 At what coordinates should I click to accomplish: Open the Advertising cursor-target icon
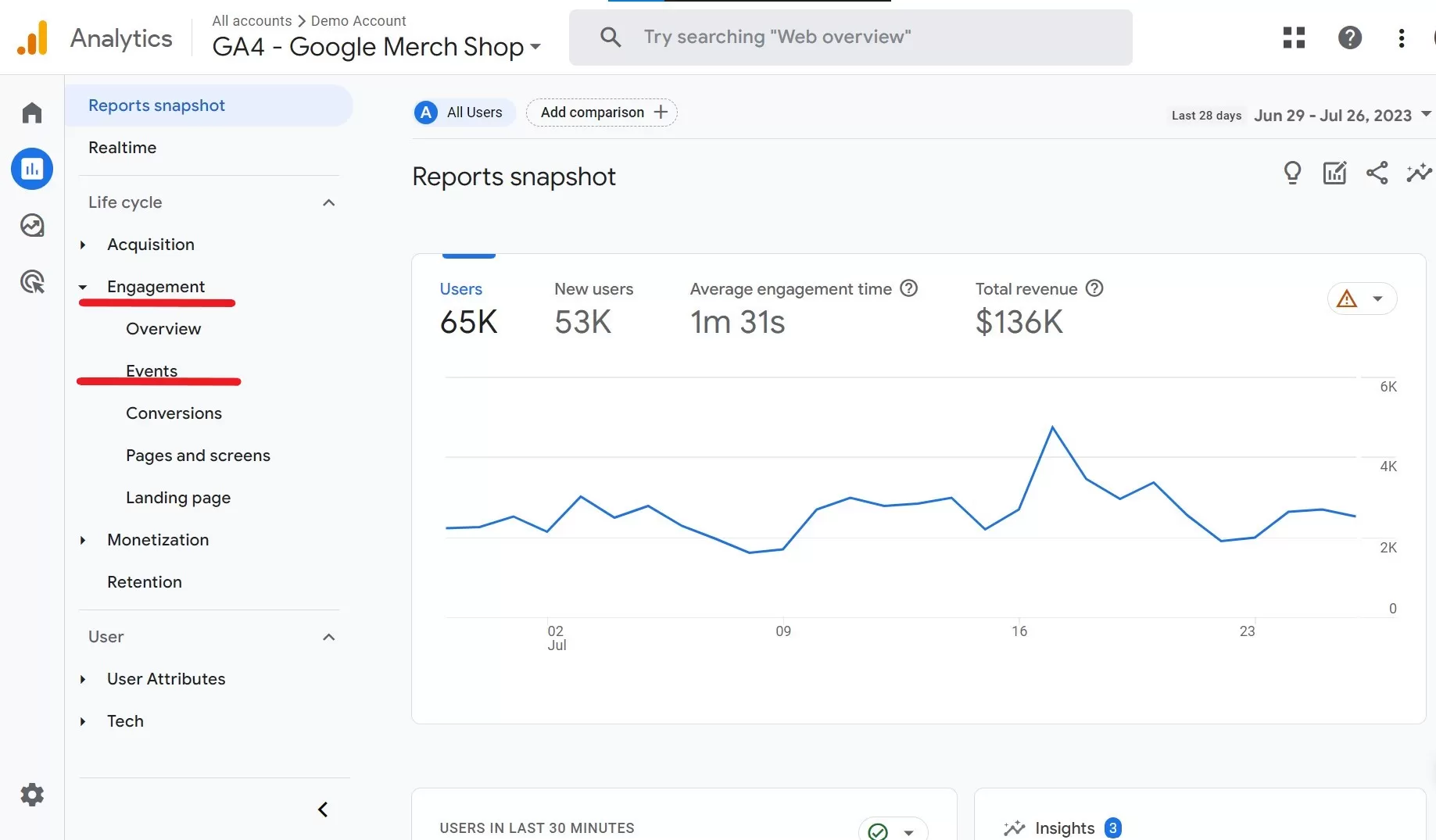(x=32, y=281)
